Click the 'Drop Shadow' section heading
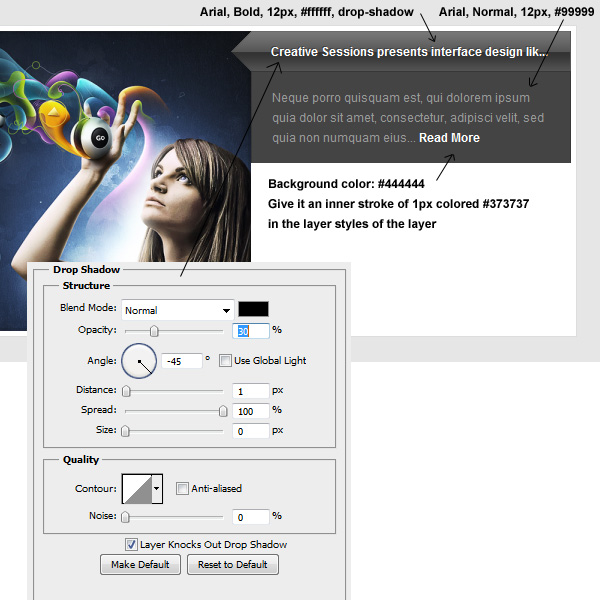The image size is (600, 600). [86, 269]
